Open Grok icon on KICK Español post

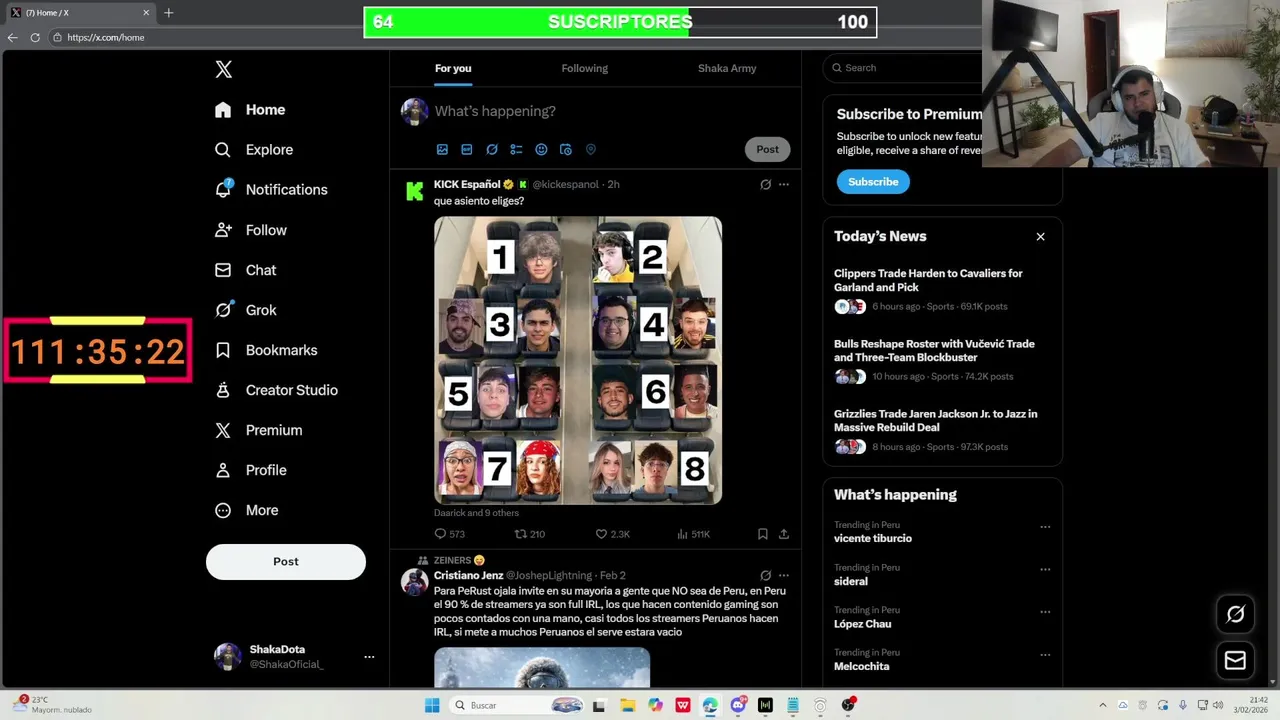[765, 185]
